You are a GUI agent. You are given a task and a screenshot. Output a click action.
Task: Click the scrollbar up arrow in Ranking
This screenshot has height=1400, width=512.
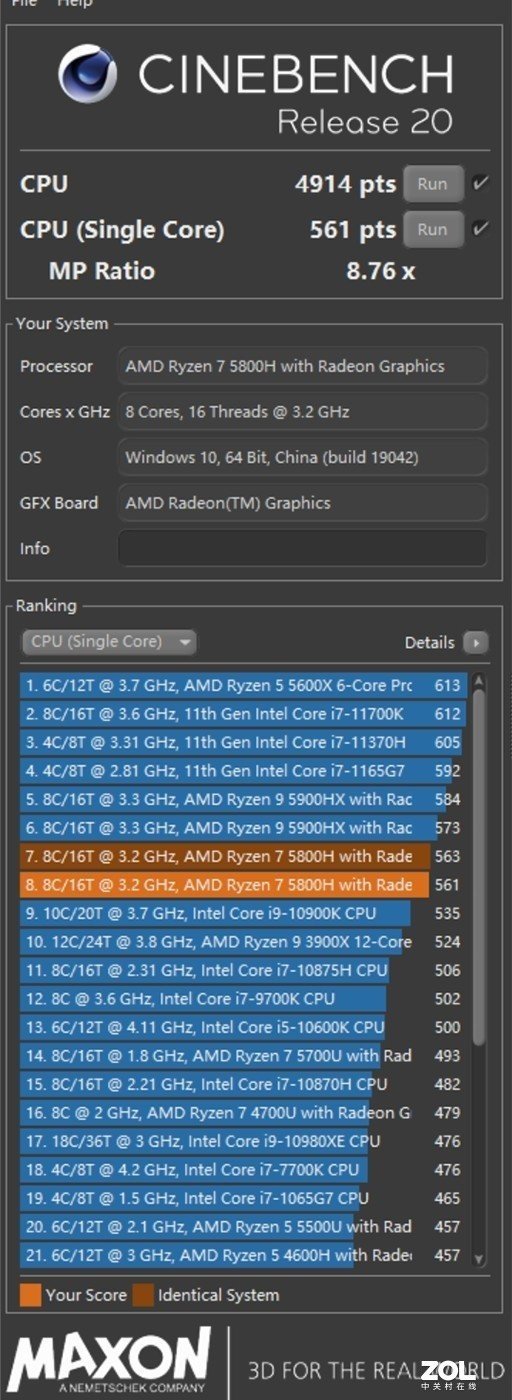(x=478, y=682)
